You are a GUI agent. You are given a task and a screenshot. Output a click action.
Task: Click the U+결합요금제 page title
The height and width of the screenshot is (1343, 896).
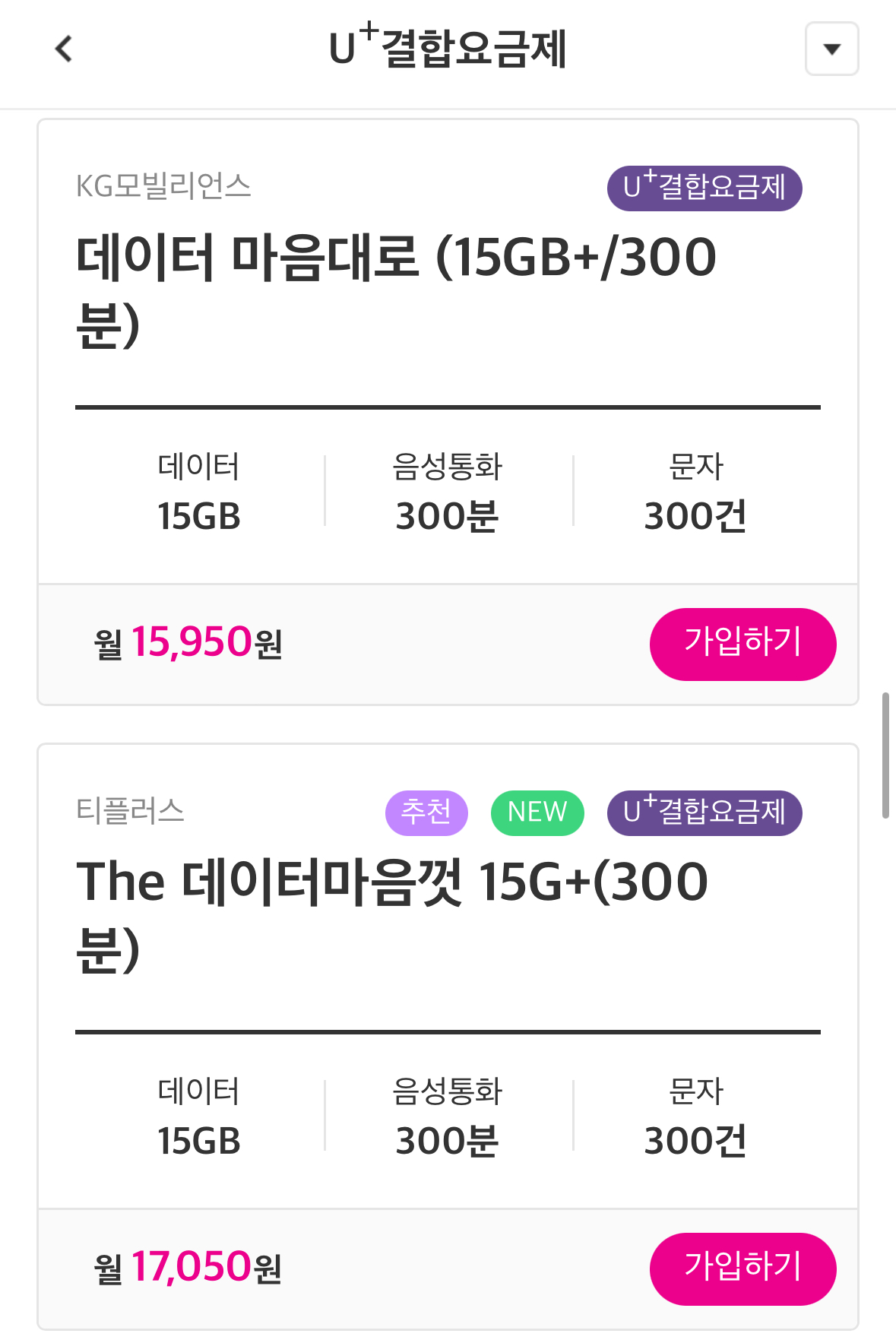click(448, 48)
